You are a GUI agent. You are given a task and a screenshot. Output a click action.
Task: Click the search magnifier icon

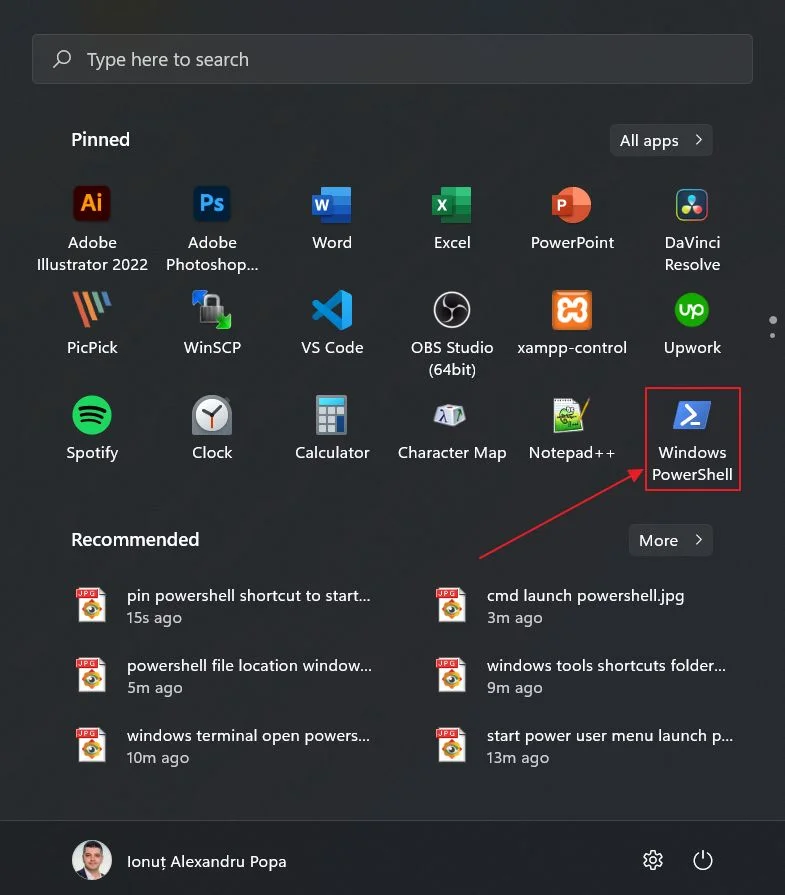[62, 59]
